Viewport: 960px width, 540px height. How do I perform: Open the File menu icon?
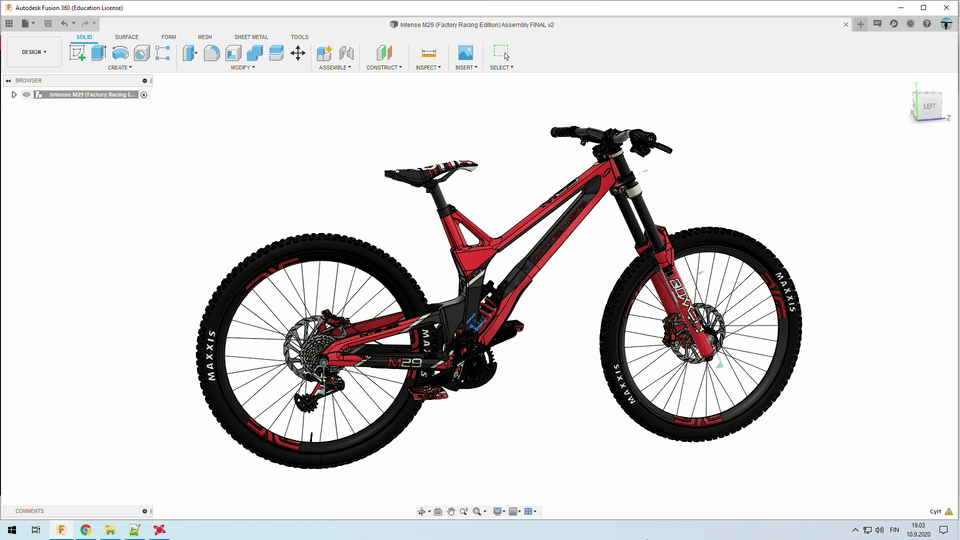point(26,24)
